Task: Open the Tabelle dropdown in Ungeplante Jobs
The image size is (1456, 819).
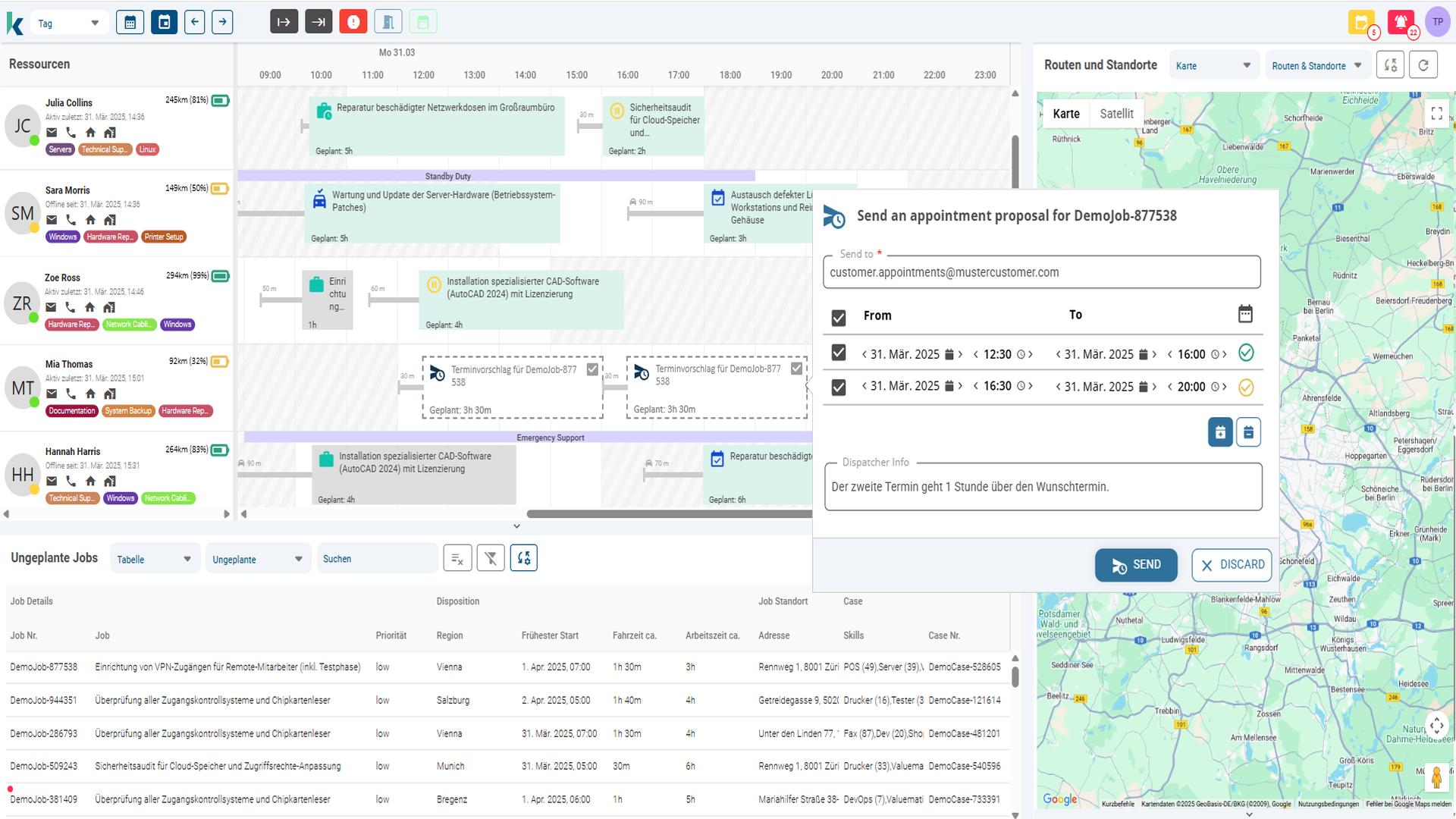Action: click(155, 559)
